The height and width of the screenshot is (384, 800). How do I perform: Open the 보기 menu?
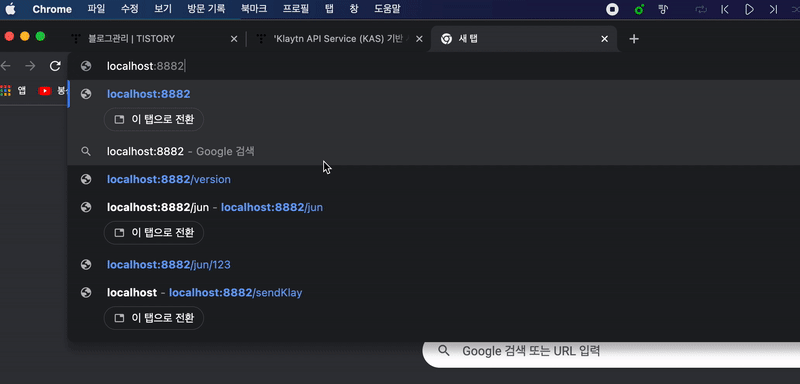[163, 9]
